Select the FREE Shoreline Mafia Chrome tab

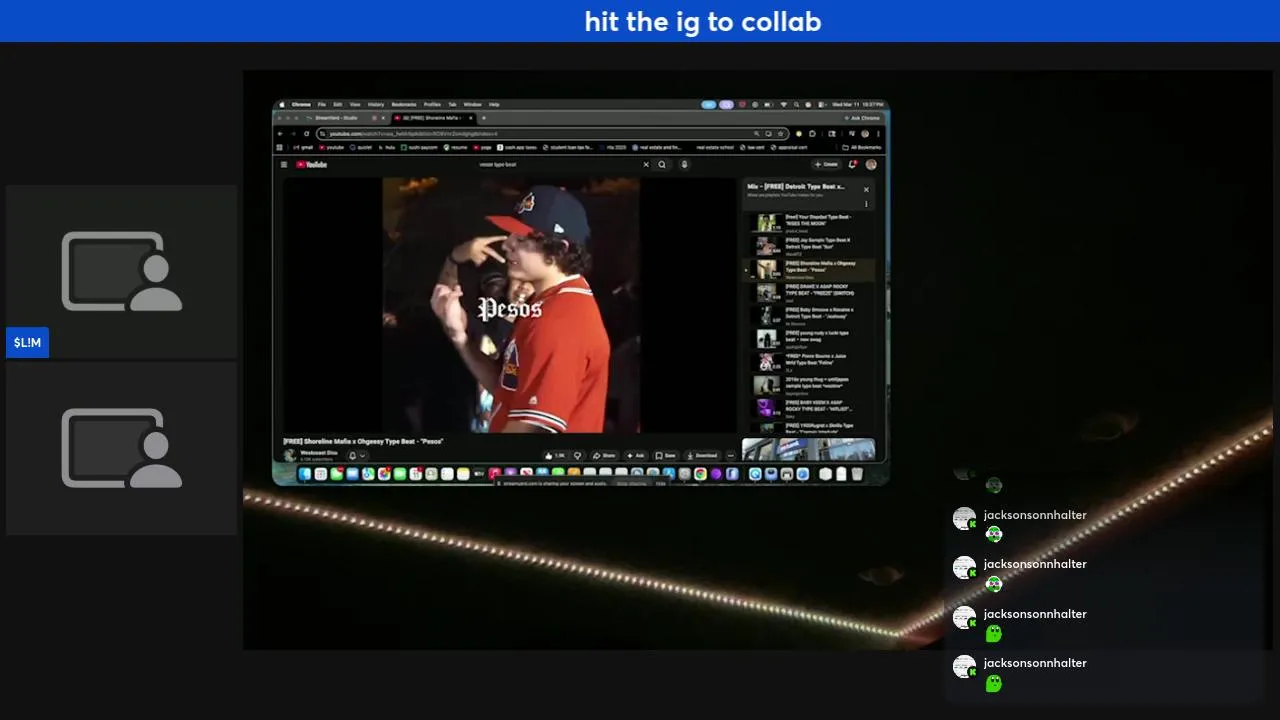[x=433, y=118]
